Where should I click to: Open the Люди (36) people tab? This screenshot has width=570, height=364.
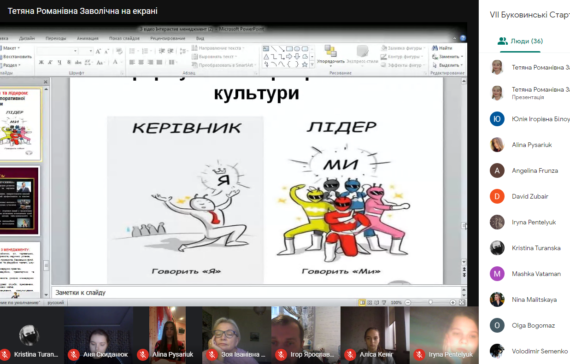pyautogui.click(x=520, y=41)
